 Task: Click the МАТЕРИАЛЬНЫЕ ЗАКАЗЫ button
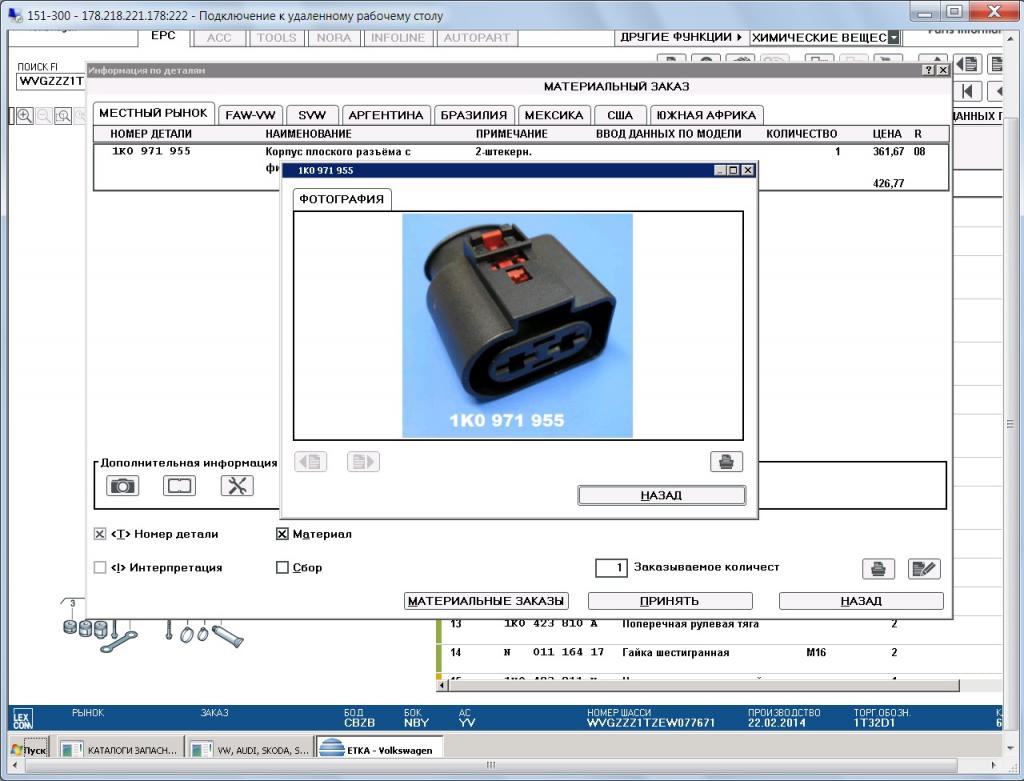click(x=487, y=601)
